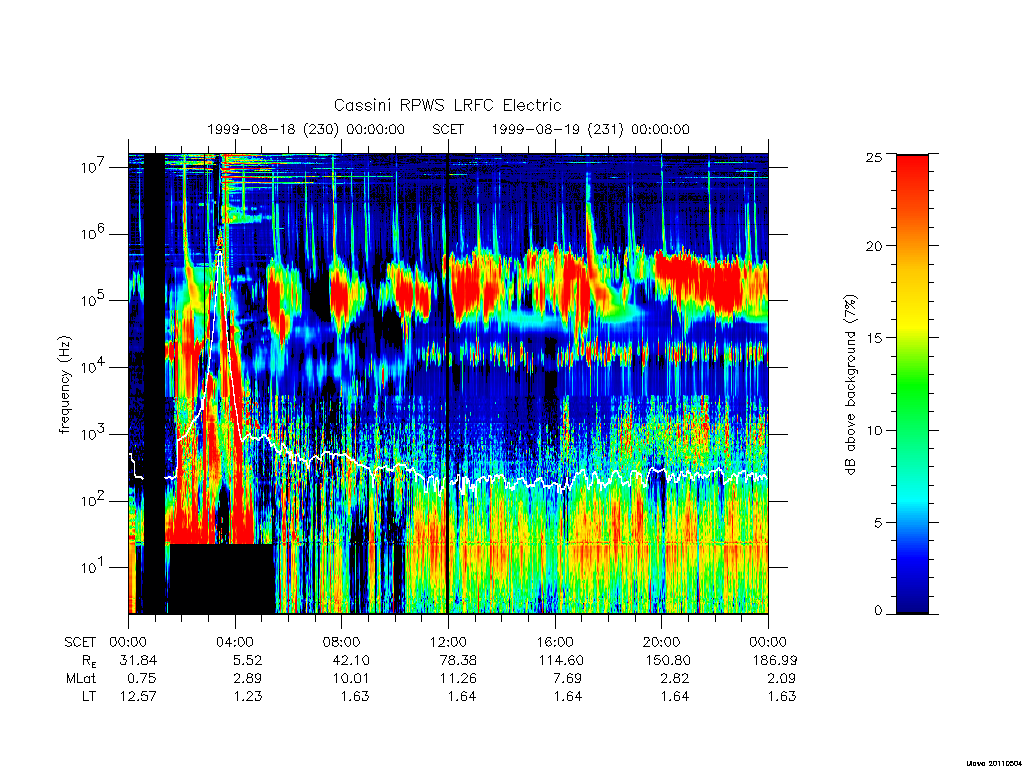Image resolution: width=1024 pixels, height=768 pixels.
Task: Click the frequency tick label 10^2
Action: pyautogui.click(x=94, y=500)
